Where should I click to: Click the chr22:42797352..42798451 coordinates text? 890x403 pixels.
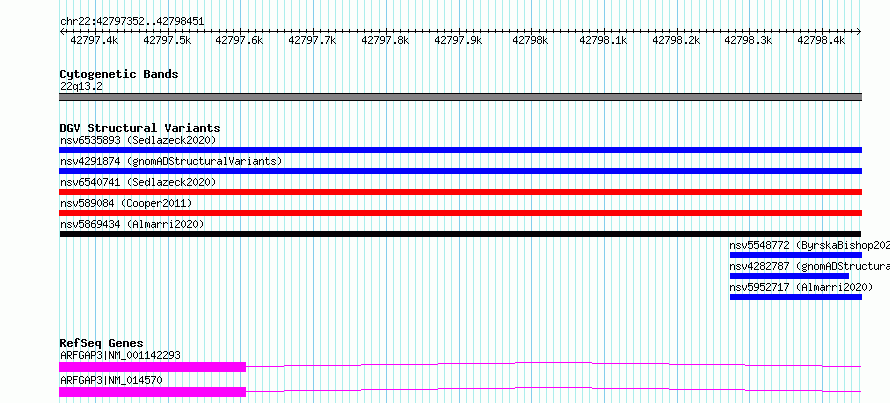132,22
